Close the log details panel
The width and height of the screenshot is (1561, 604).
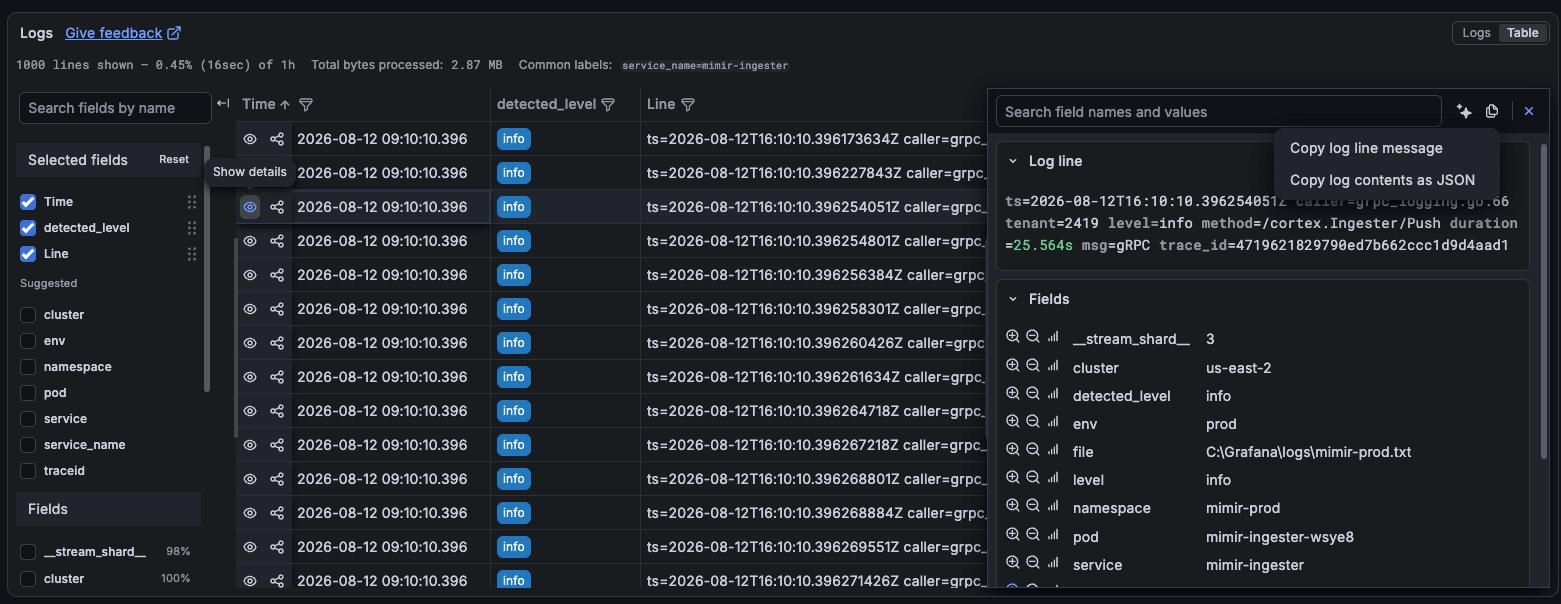coord(1529,112)
